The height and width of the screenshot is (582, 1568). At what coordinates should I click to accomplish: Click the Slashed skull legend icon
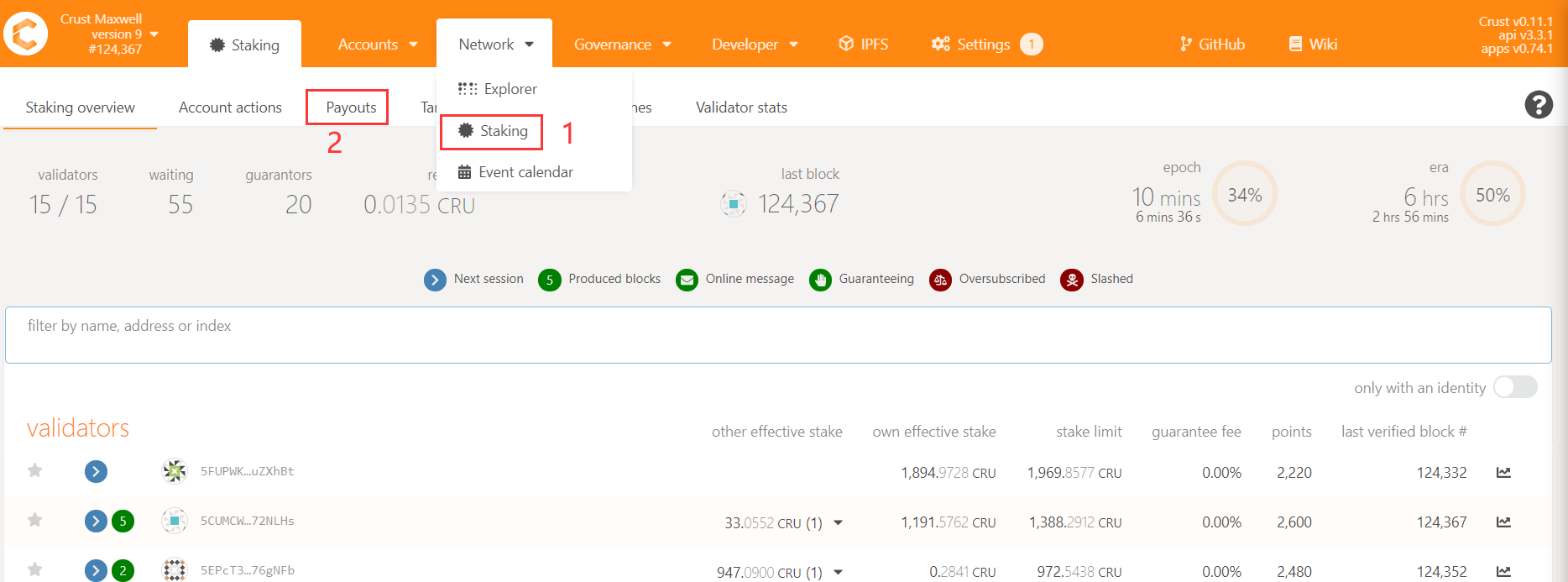[x=1071, y=280]
